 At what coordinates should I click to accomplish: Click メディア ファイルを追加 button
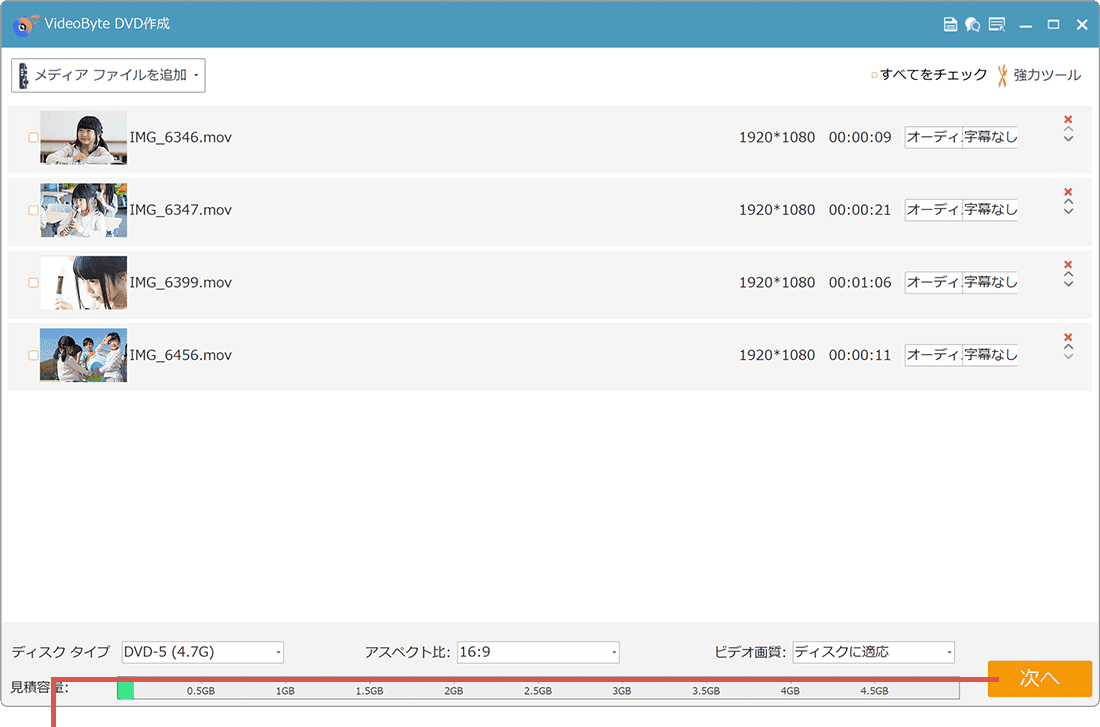click(x=108, y=75)
